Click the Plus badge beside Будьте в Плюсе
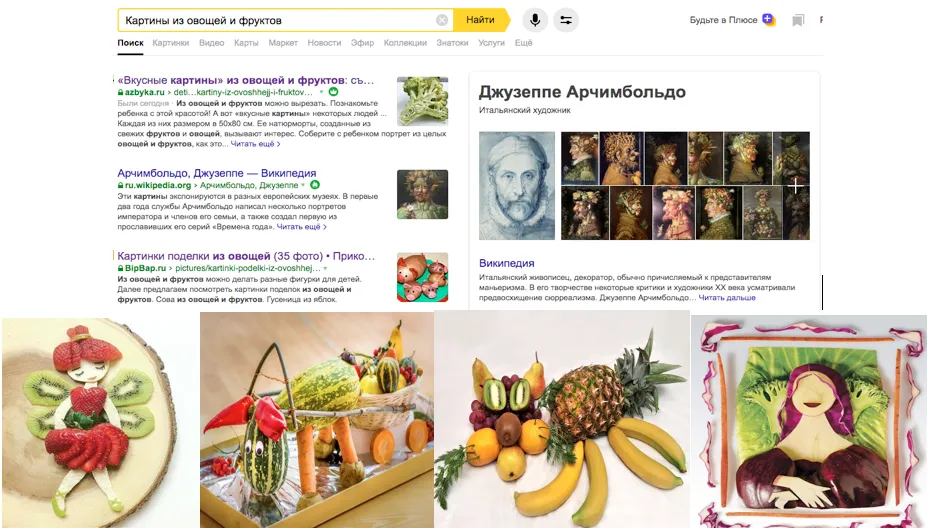 (768, 20)
